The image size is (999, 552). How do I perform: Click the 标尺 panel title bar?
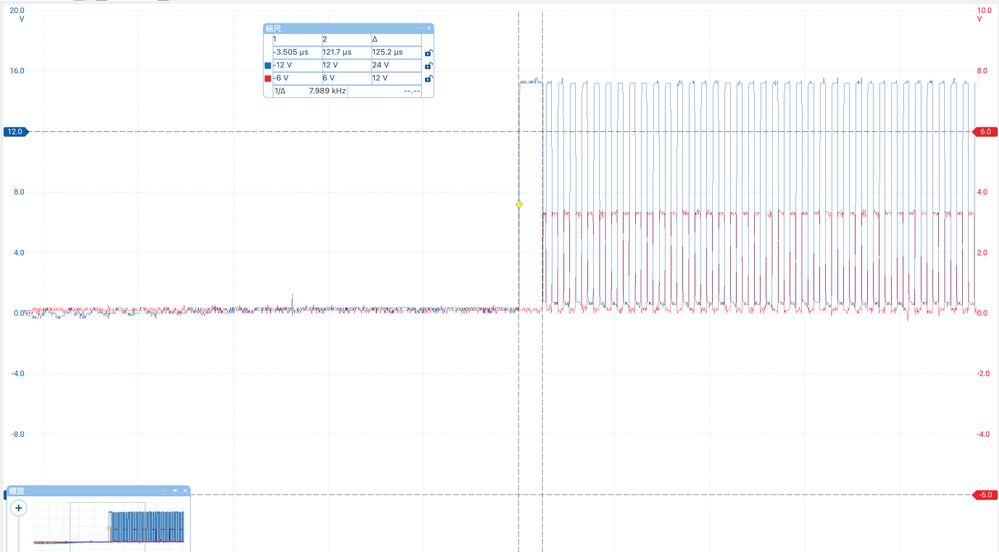349,29
